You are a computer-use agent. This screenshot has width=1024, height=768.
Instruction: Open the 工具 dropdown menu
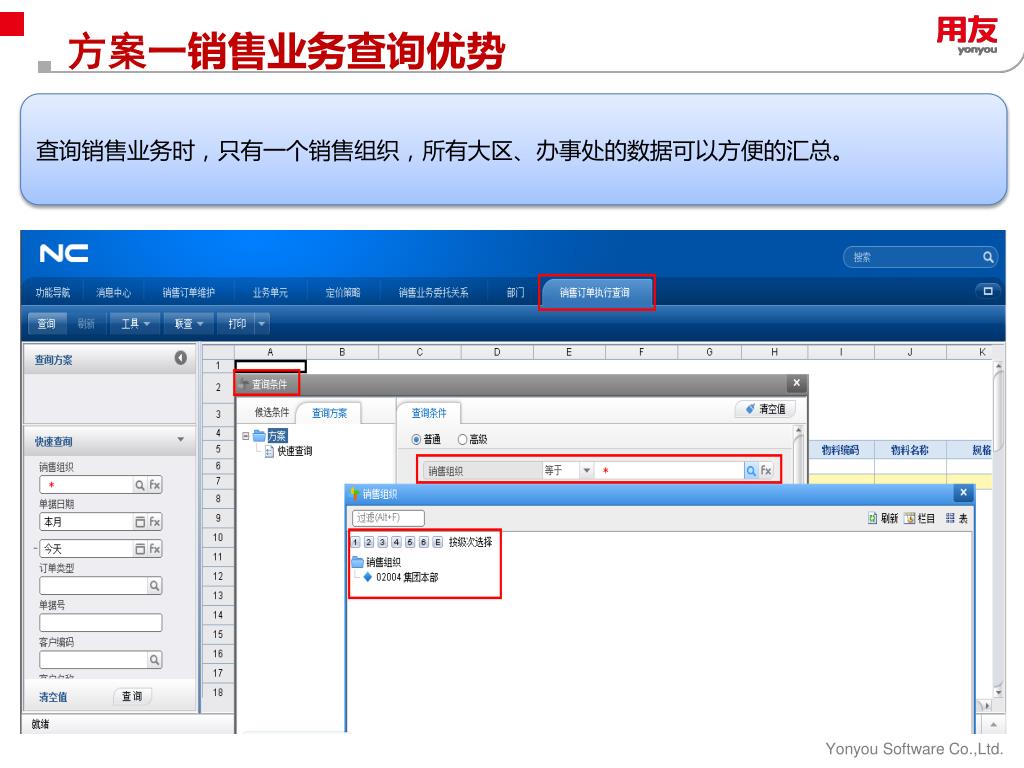click(135, 323)
